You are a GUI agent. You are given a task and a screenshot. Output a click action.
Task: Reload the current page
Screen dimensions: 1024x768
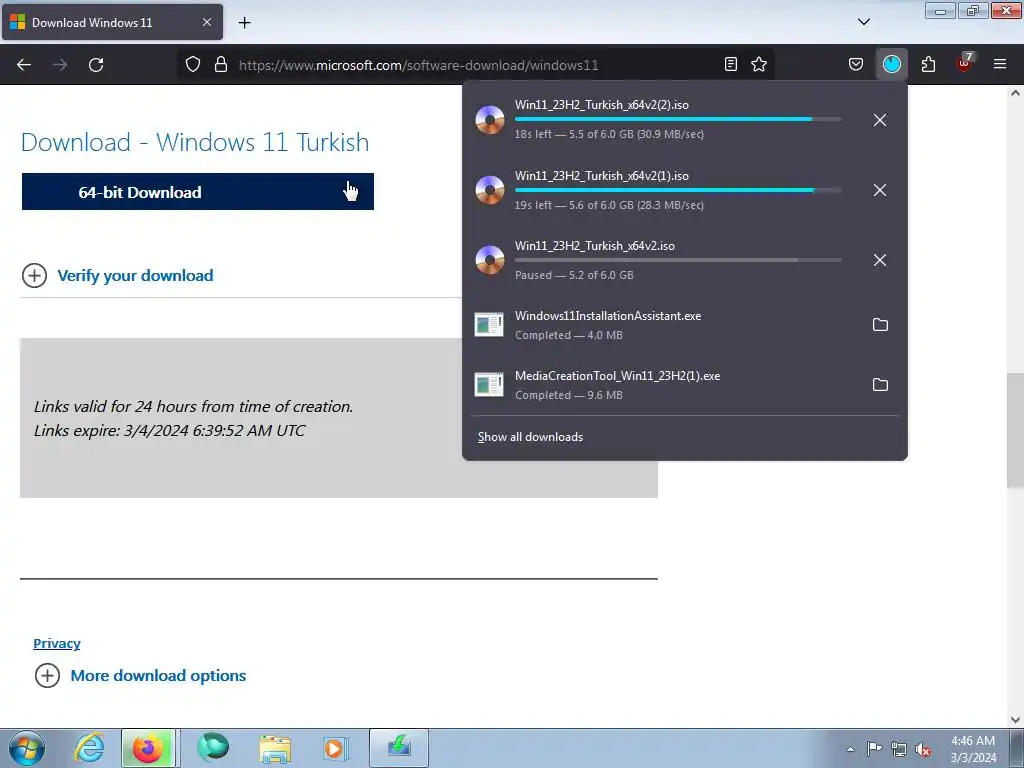96,65
